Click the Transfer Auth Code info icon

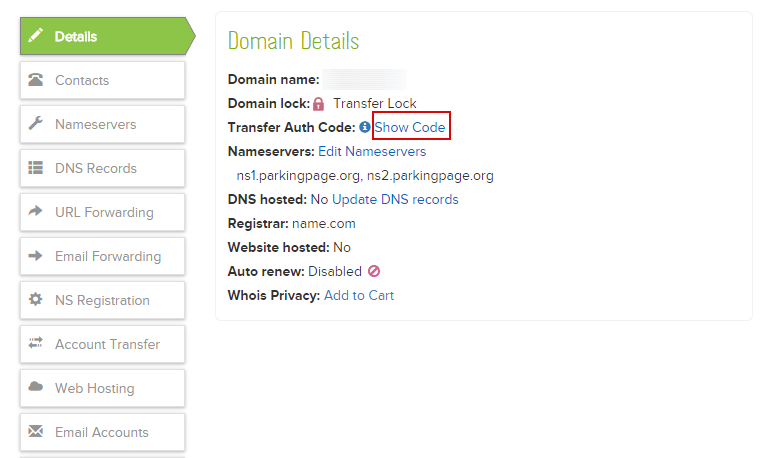[x=365, y=128]
